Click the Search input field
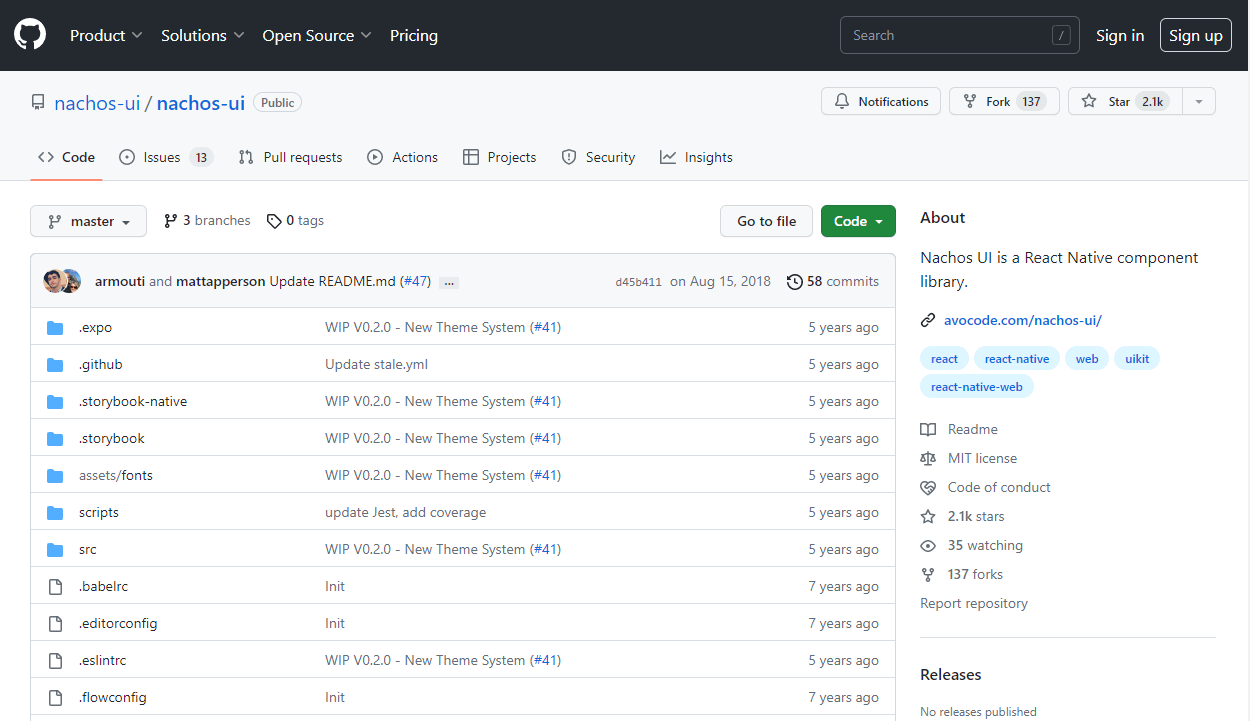 945,35
